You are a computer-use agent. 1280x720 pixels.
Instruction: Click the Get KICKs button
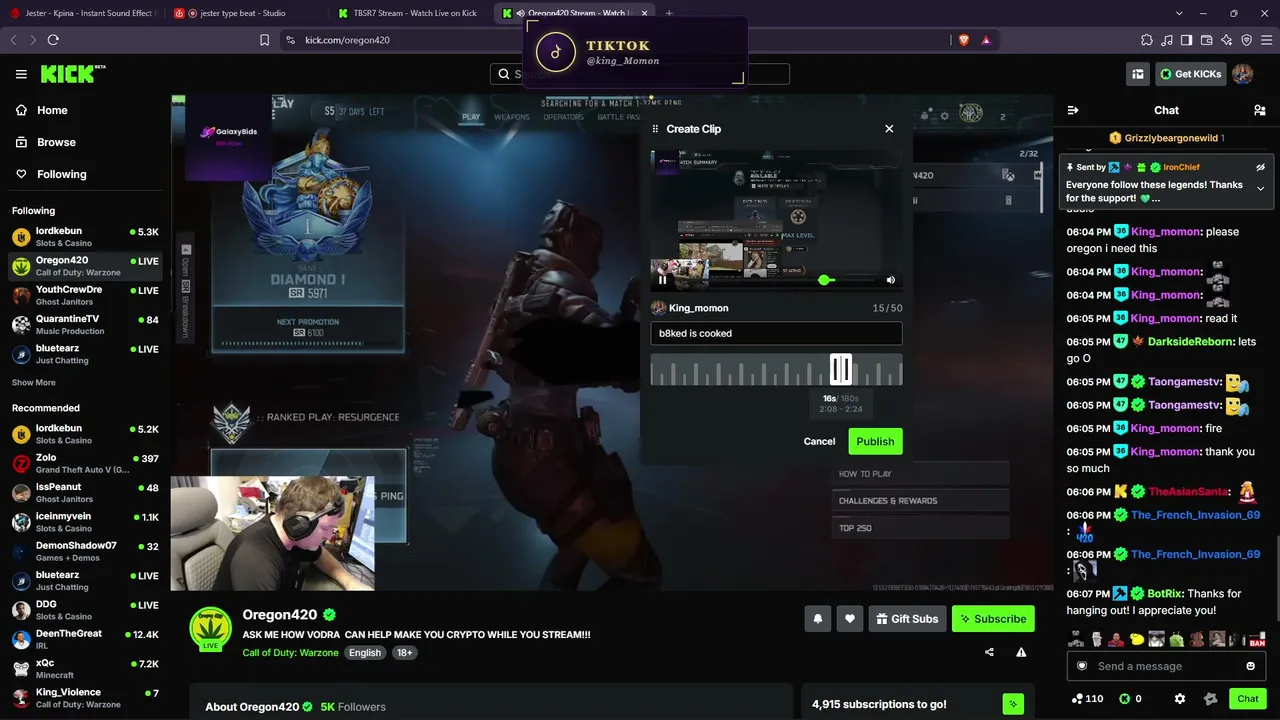(1189, 74)
